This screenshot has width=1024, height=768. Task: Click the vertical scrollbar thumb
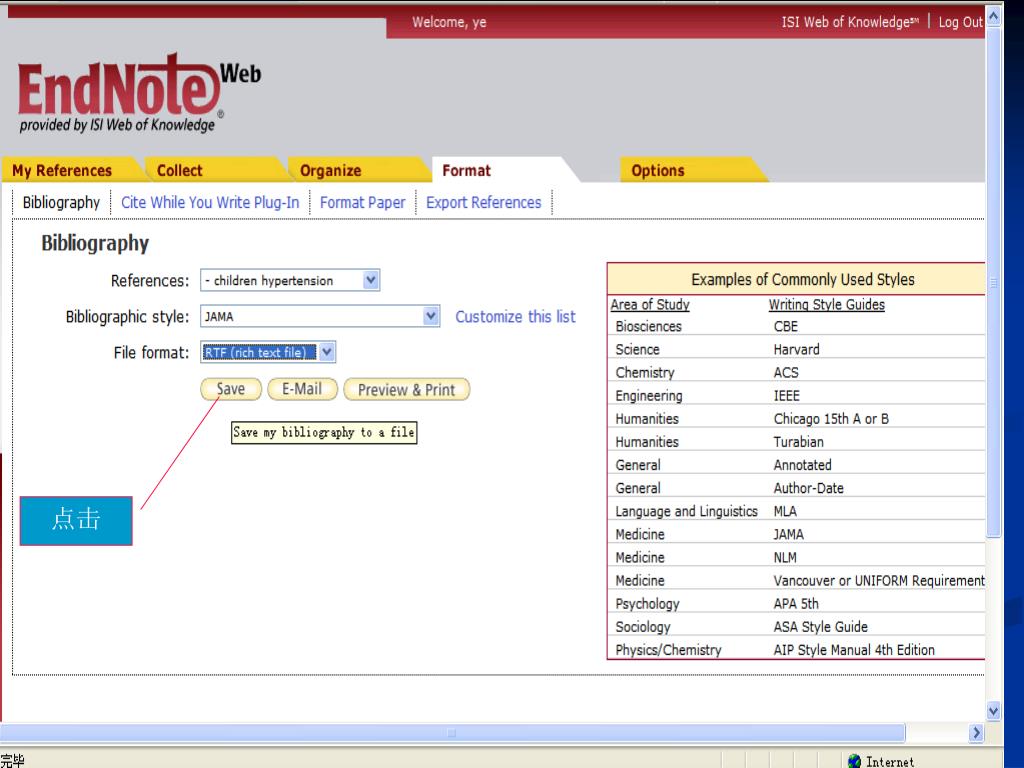click(x=993, y=282)
